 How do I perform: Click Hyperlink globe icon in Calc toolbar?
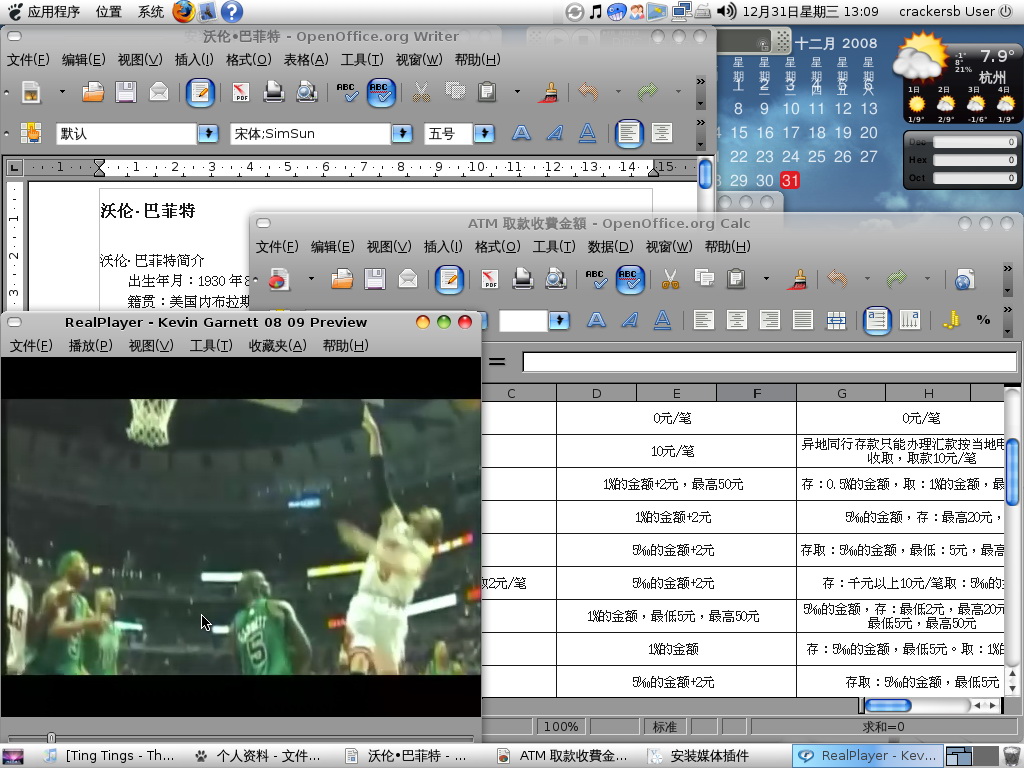click(964, 280)
